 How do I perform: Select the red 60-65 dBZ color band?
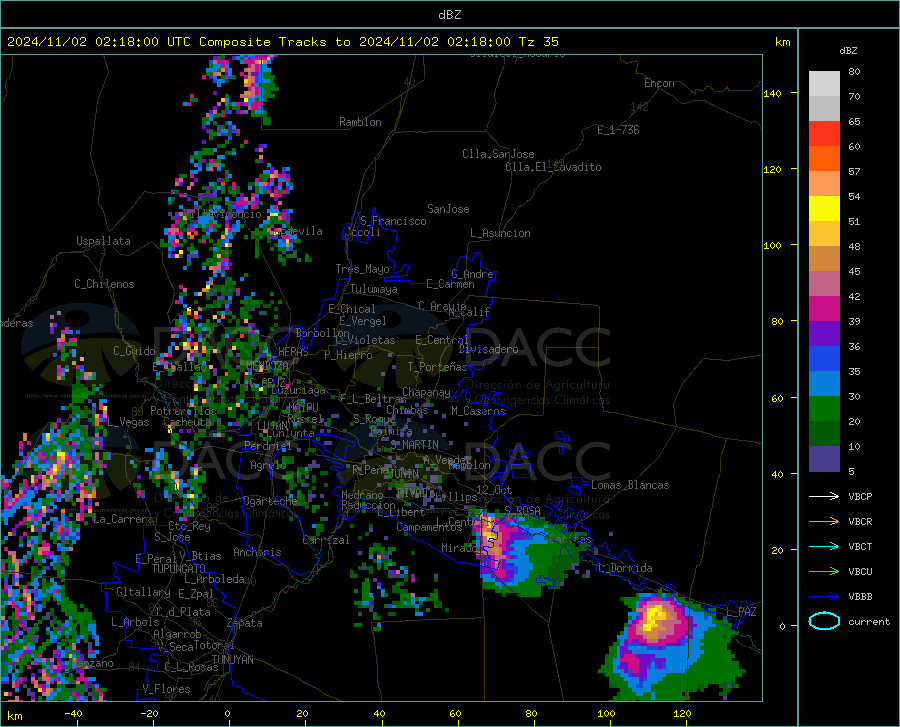click(824, 134)
